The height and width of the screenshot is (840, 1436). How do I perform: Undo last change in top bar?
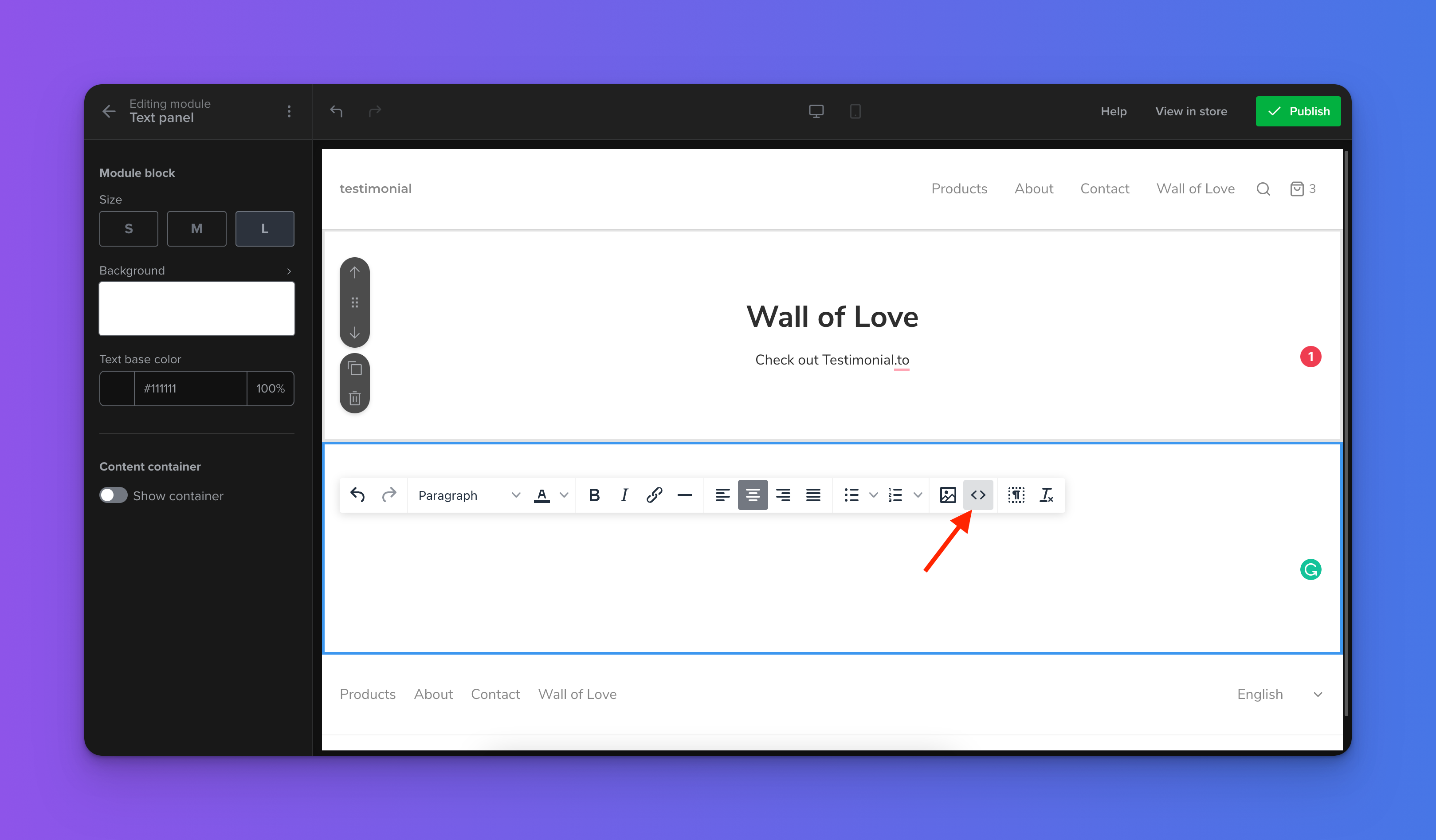[336, 111]
